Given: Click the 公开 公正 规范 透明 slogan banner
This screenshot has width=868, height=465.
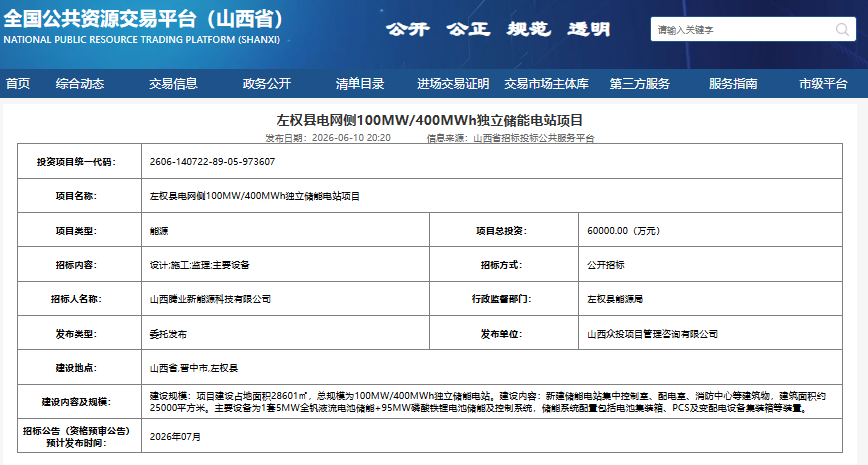Looking at the screenshot, I should [498, 29].
